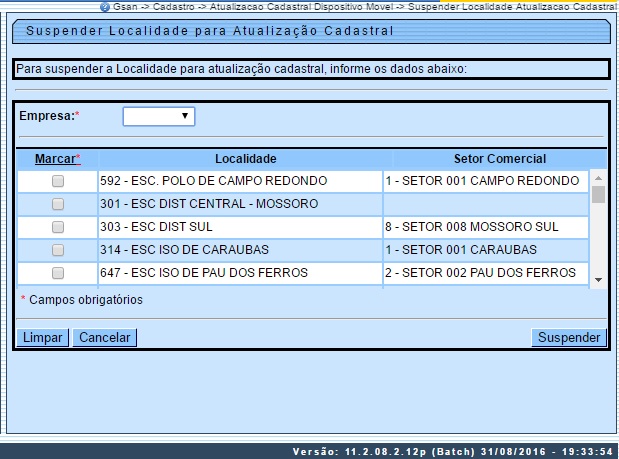Click the help icon beside Gsan breadcrumb
The height and width of the screenshot is (459, 619).
(x=105, y=7)
